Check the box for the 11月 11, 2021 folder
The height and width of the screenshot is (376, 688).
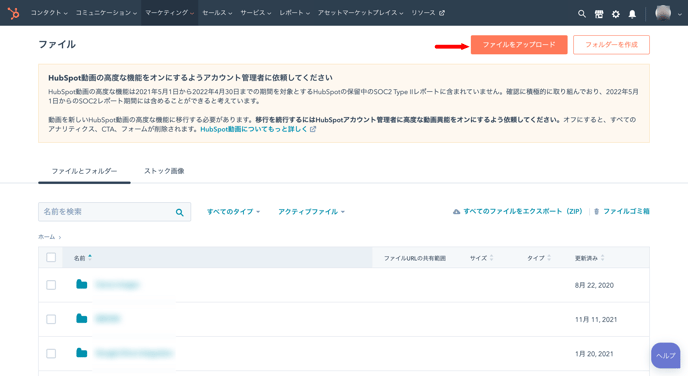click(51, 319)
